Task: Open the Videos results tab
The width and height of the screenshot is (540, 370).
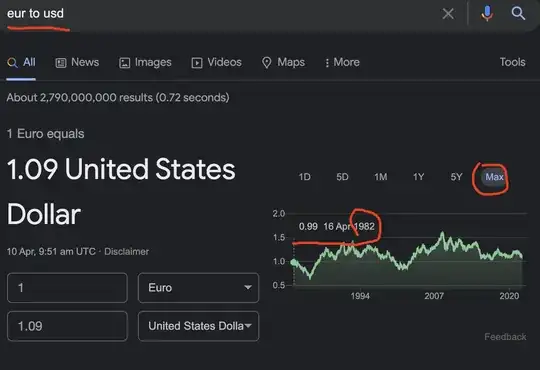Action: tap(216, 62)
